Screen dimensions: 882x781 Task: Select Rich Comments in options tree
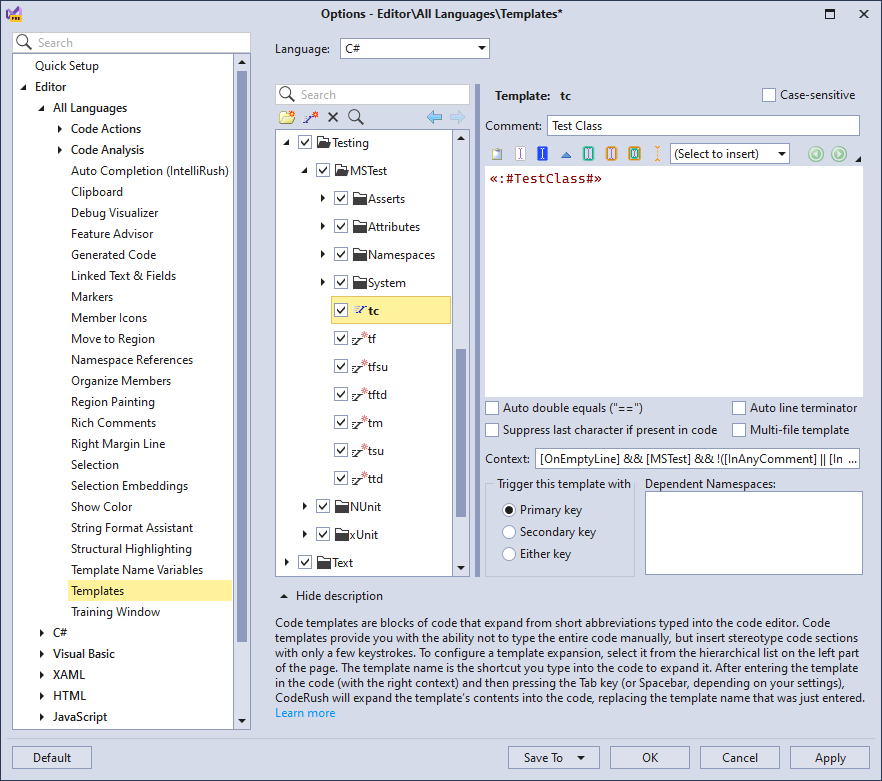coord(113,423)
